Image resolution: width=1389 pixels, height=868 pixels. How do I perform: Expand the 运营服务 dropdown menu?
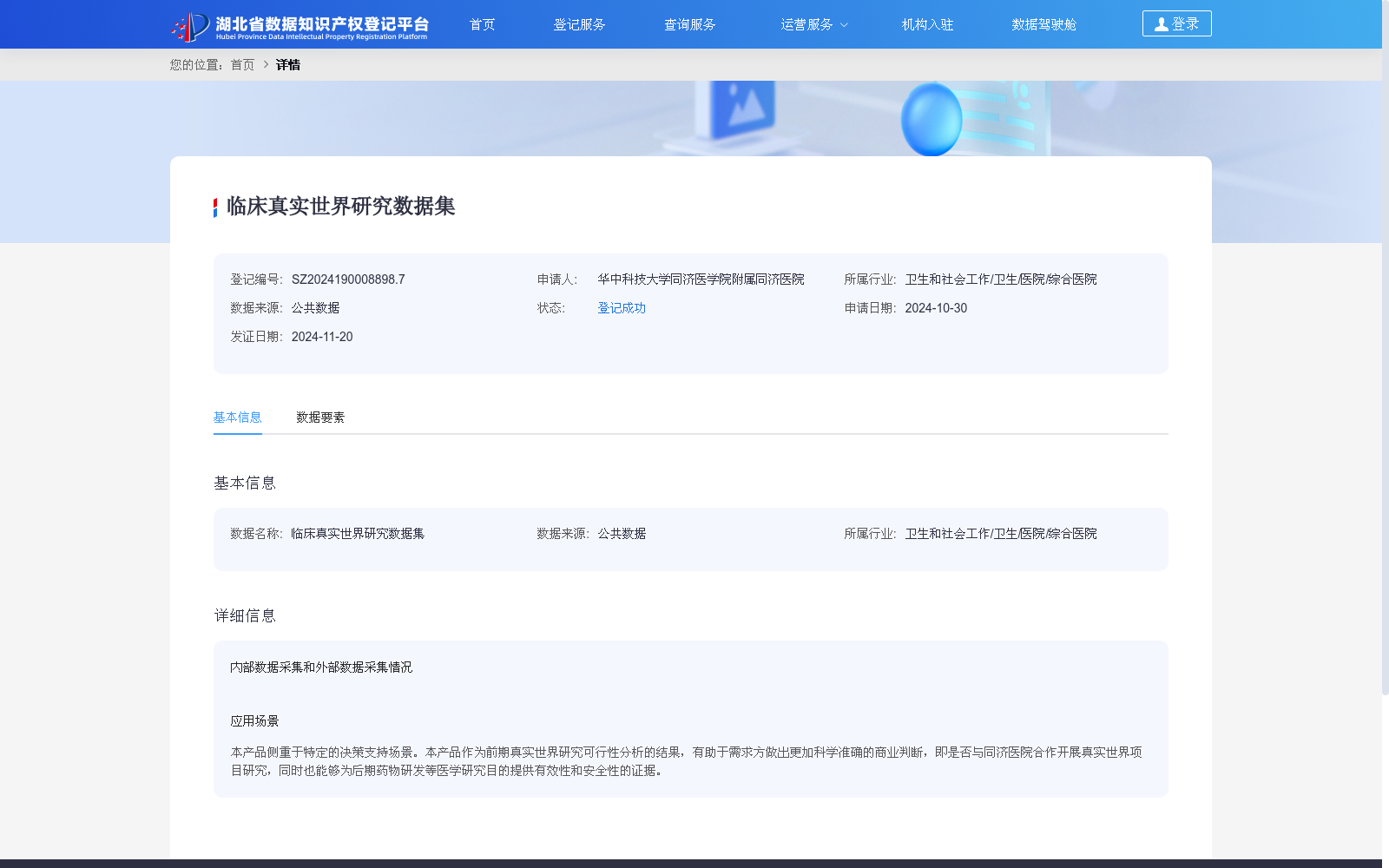point(813,24)
